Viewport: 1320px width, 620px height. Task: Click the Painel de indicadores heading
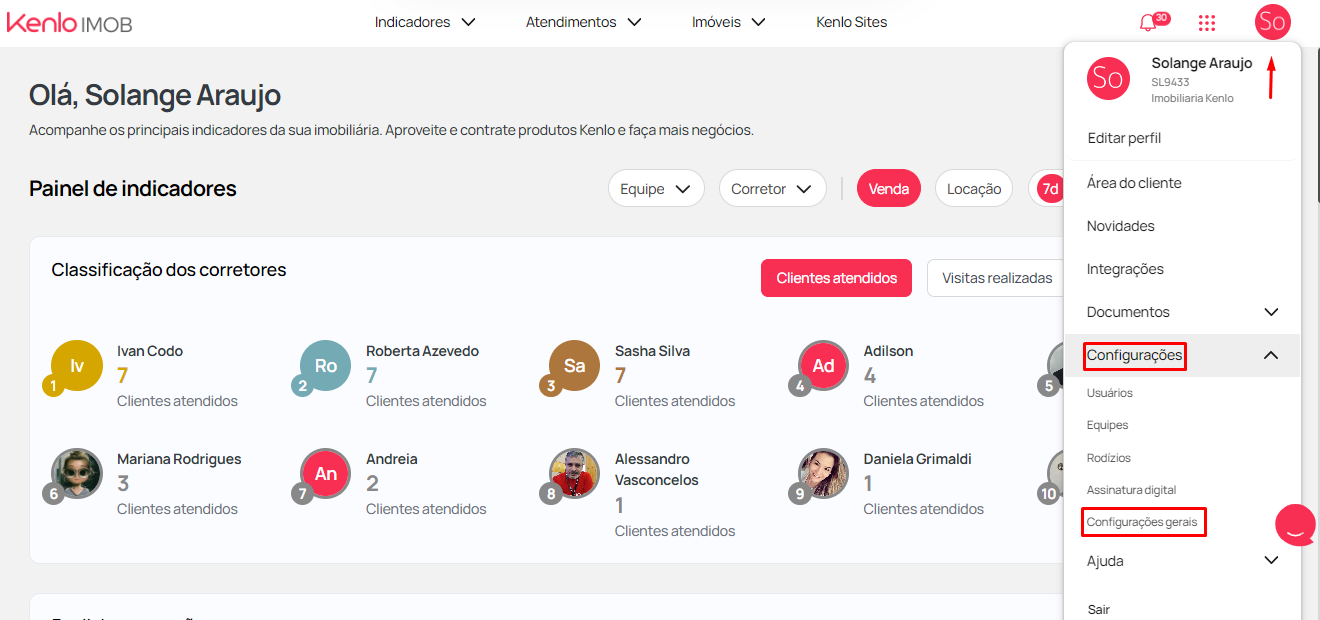(133, 188)
